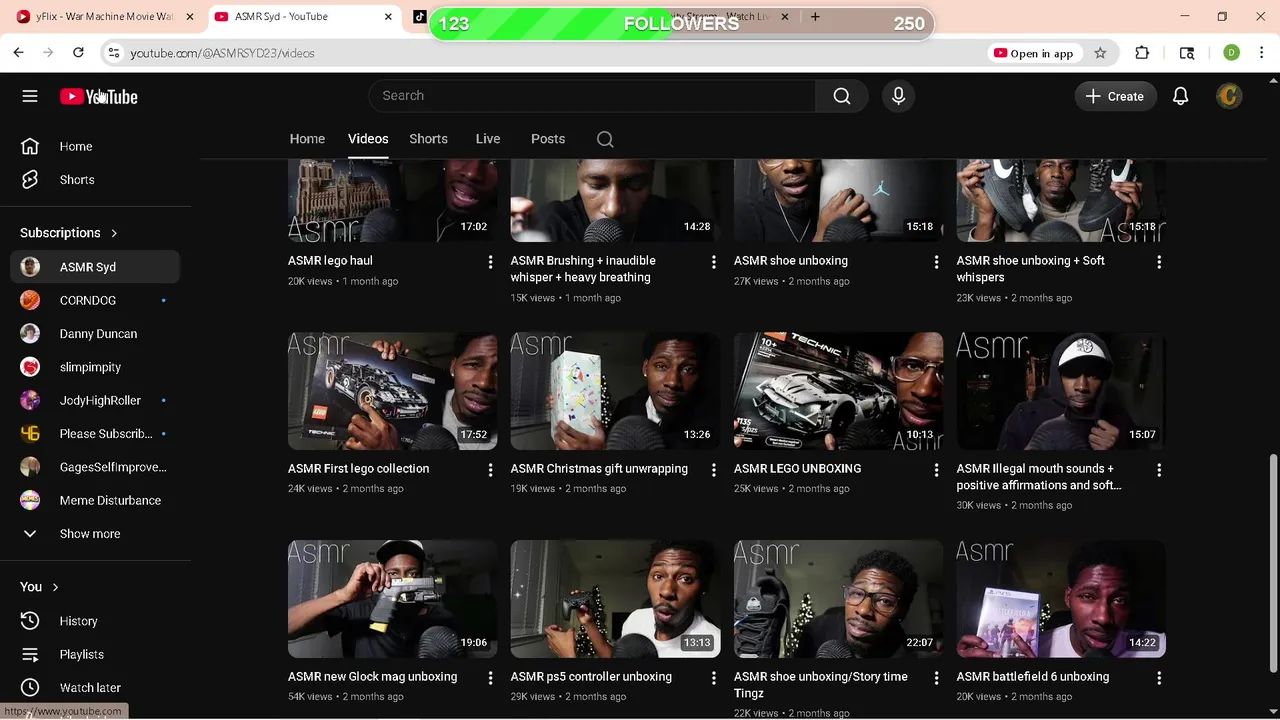Close the ASMR Syd YouTube tab
Image resolution: width=1280 pixels, height=720 pixels.
point(389,17)
